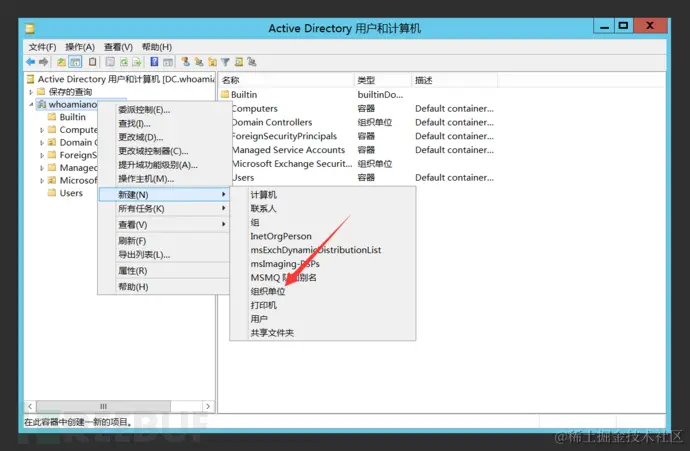The image size is (690, 451).
Task: Select 组 in the New submenu
Action: point(323,222)
